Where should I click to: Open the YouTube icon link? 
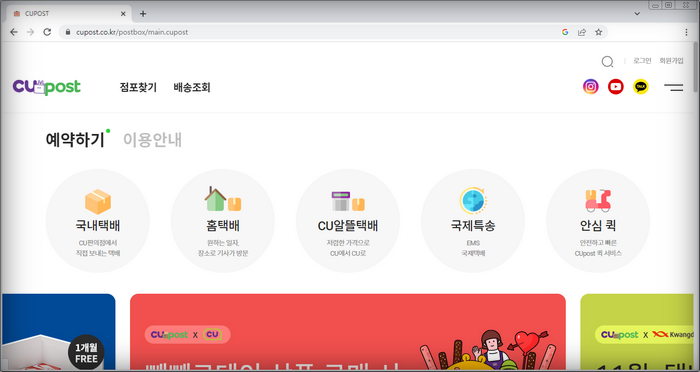(x=616, y=87)
